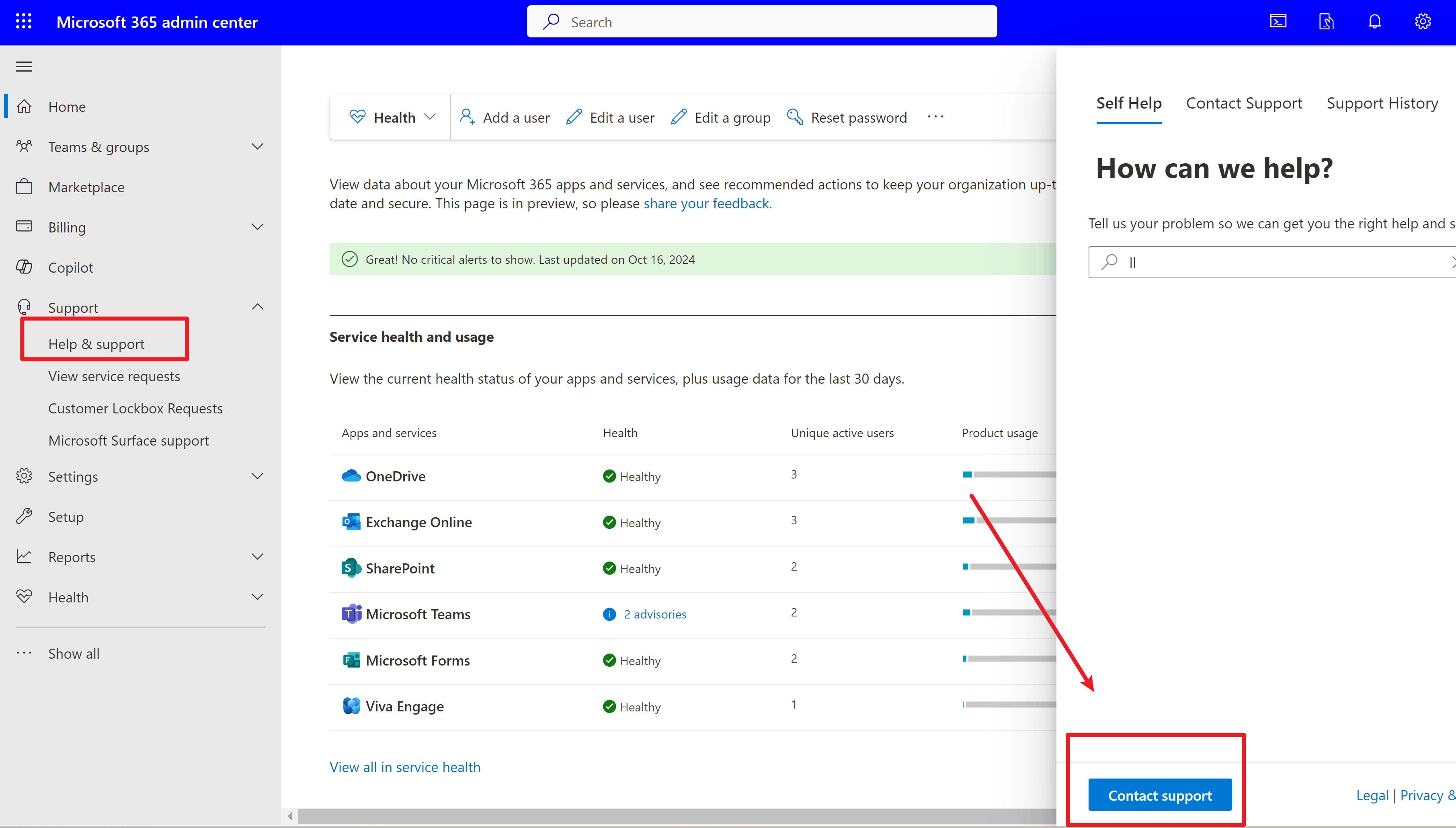Open settings gear in the top bar
1456x828 pixels.
(x=1423, y=21)
